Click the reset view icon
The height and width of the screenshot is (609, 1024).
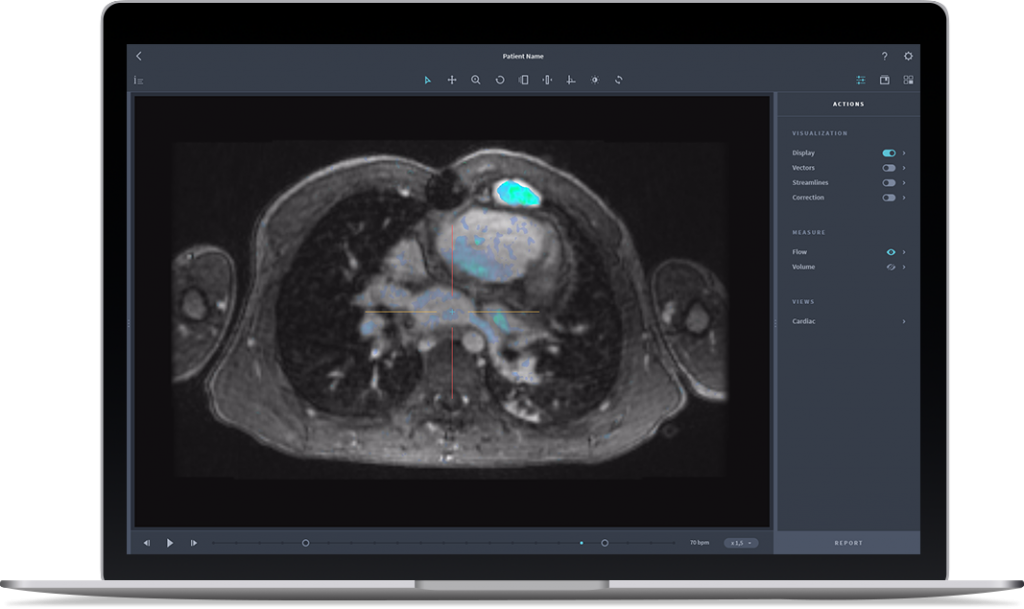coord(619,79)
